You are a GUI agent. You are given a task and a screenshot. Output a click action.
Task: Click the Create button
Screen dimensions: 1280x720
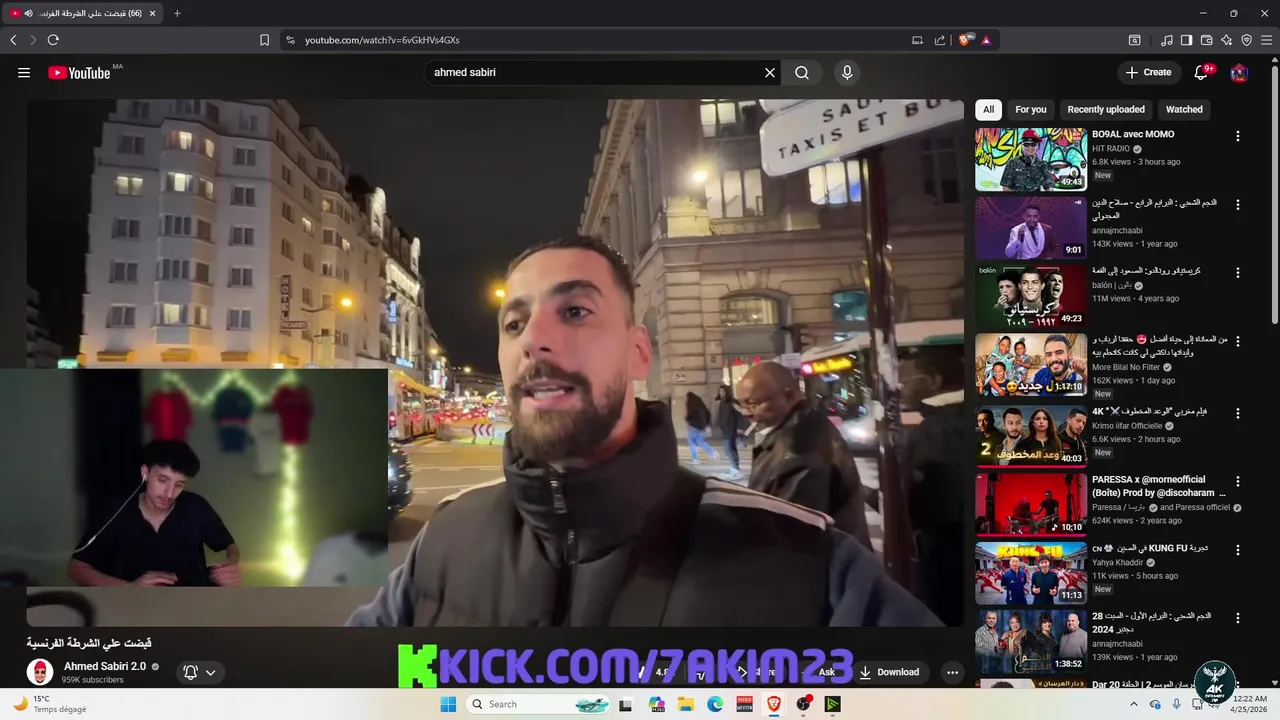(x=1148, y=72)
